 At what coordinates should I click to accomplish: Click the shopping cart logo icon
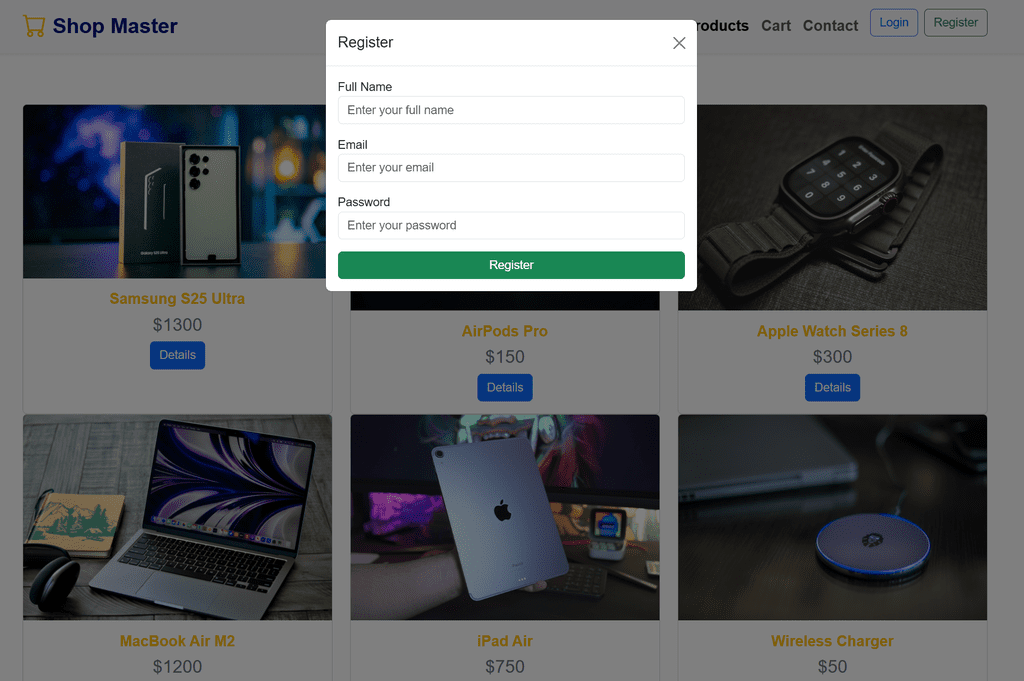pyautogui.click(x=34, y=26)
